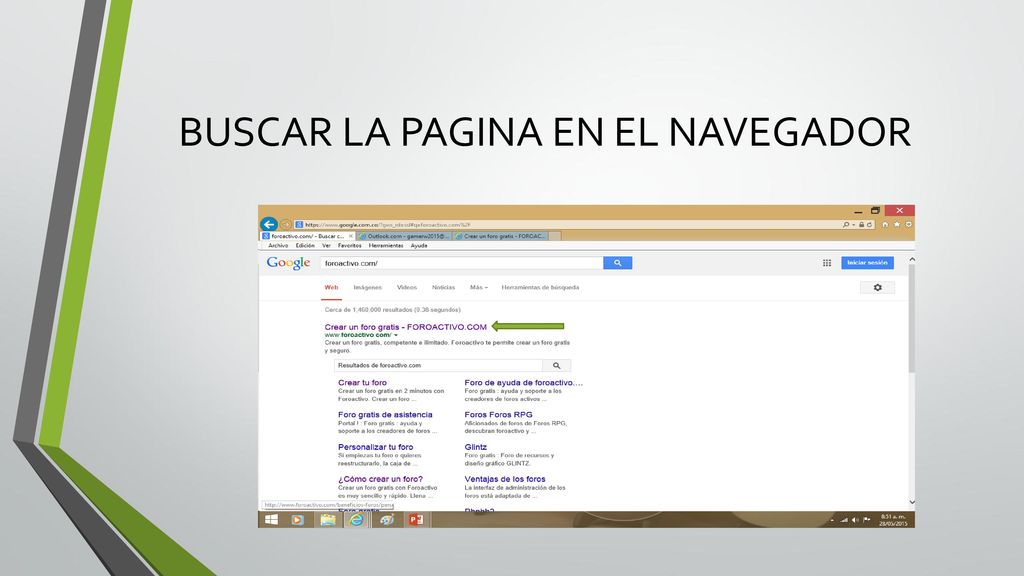This screenshot has height=576, width=1024.
Task: Open Foro de ayuda de foroactivo link
Action: [x=524, y=383]
